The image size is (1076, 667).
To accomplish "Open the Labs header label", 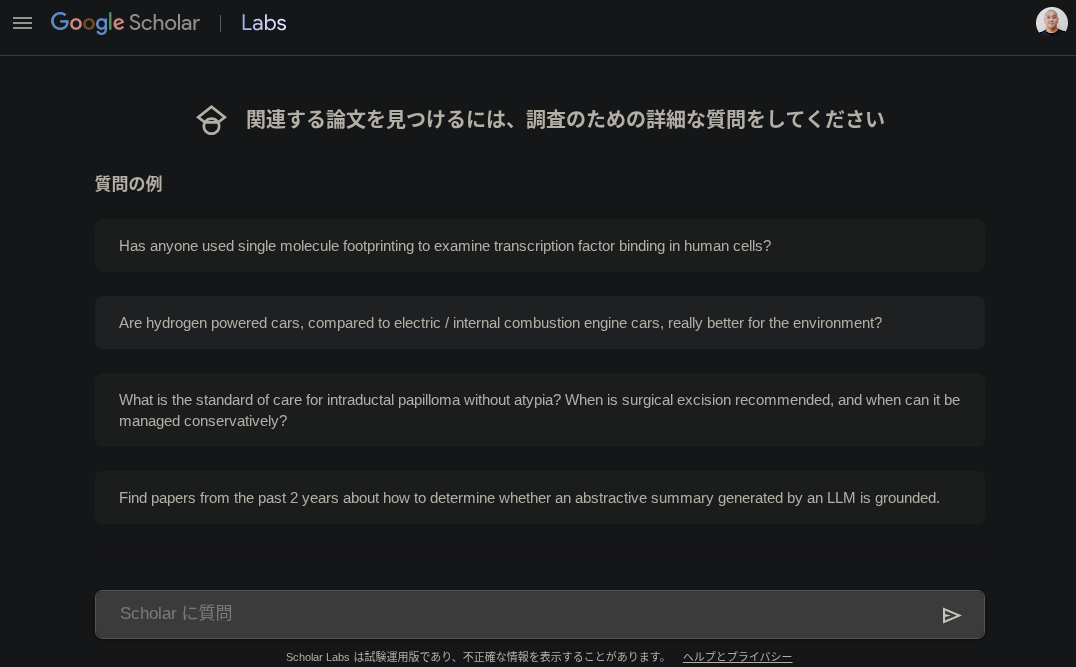I will [264, 23].
